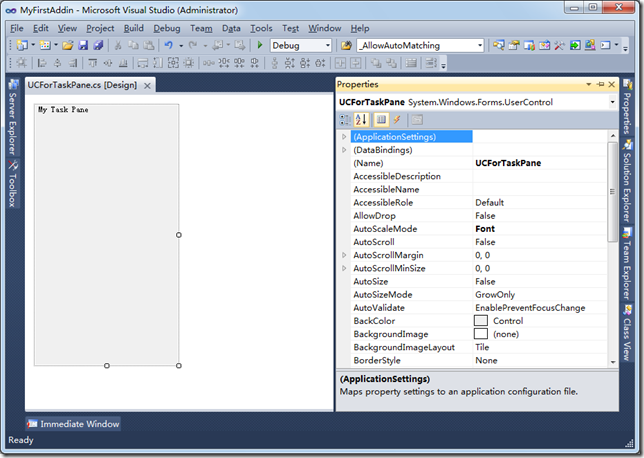Screen dimensions: 644x458
Task: Click the Cut scissors icon
Action: (118, 45)
